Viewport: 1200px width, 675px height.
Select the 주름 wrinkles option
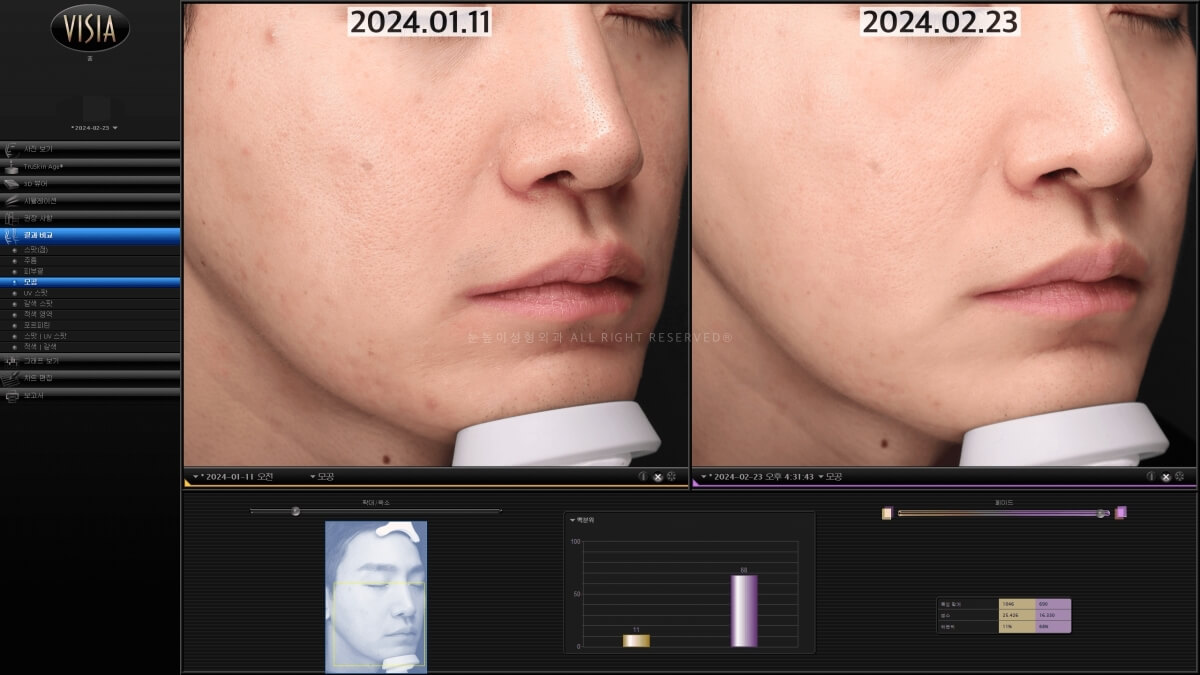click(x=90, y=260)
